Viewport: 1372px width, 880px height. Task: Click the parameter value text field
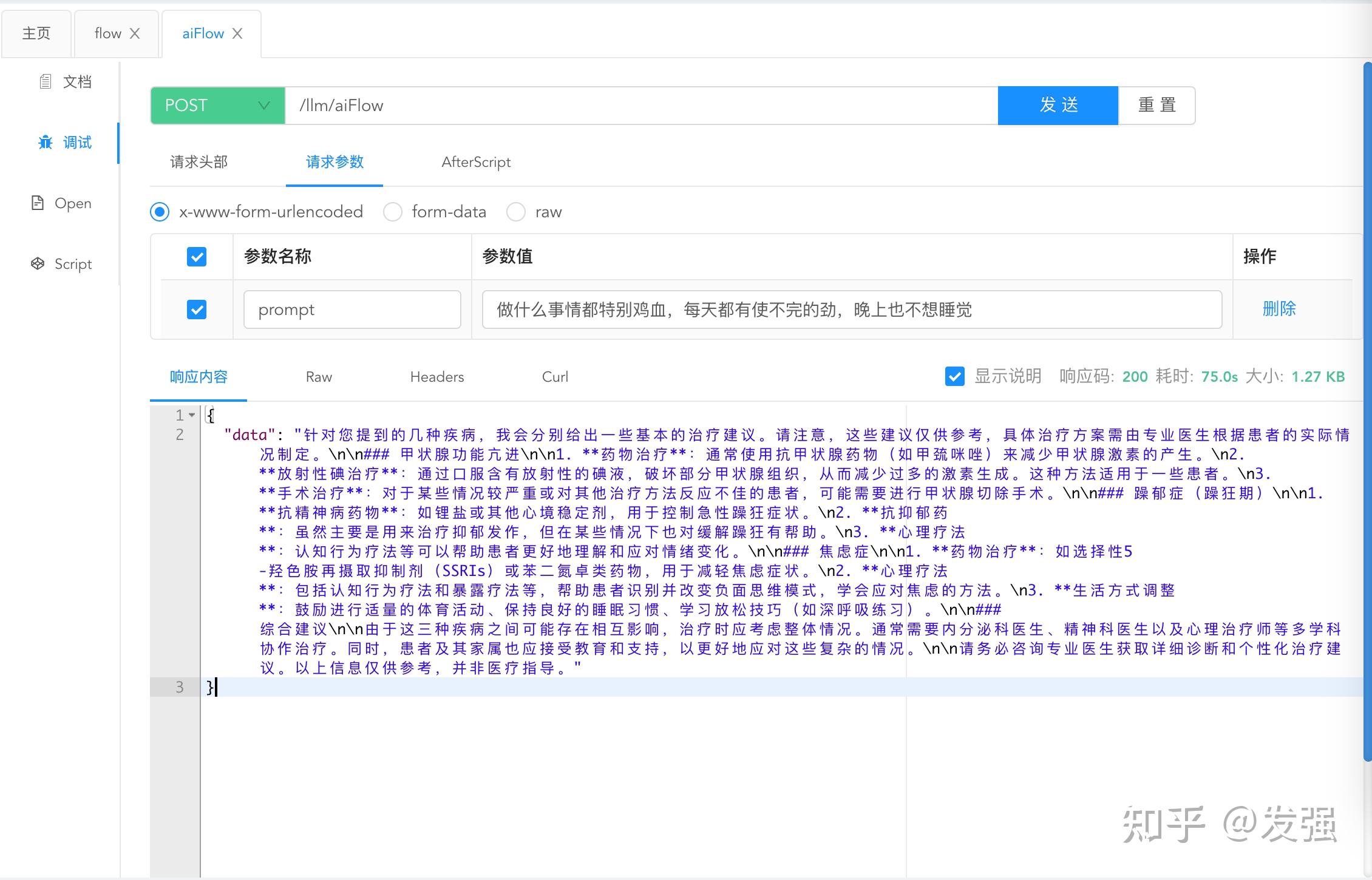click(x=852, y=310)
